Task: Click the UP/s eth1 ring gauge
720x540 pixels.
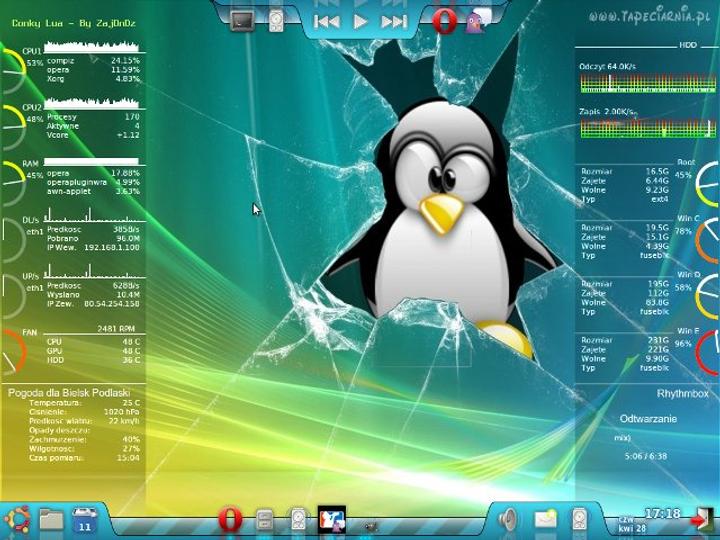Action: pyautogui.click(x=14, y=296)
